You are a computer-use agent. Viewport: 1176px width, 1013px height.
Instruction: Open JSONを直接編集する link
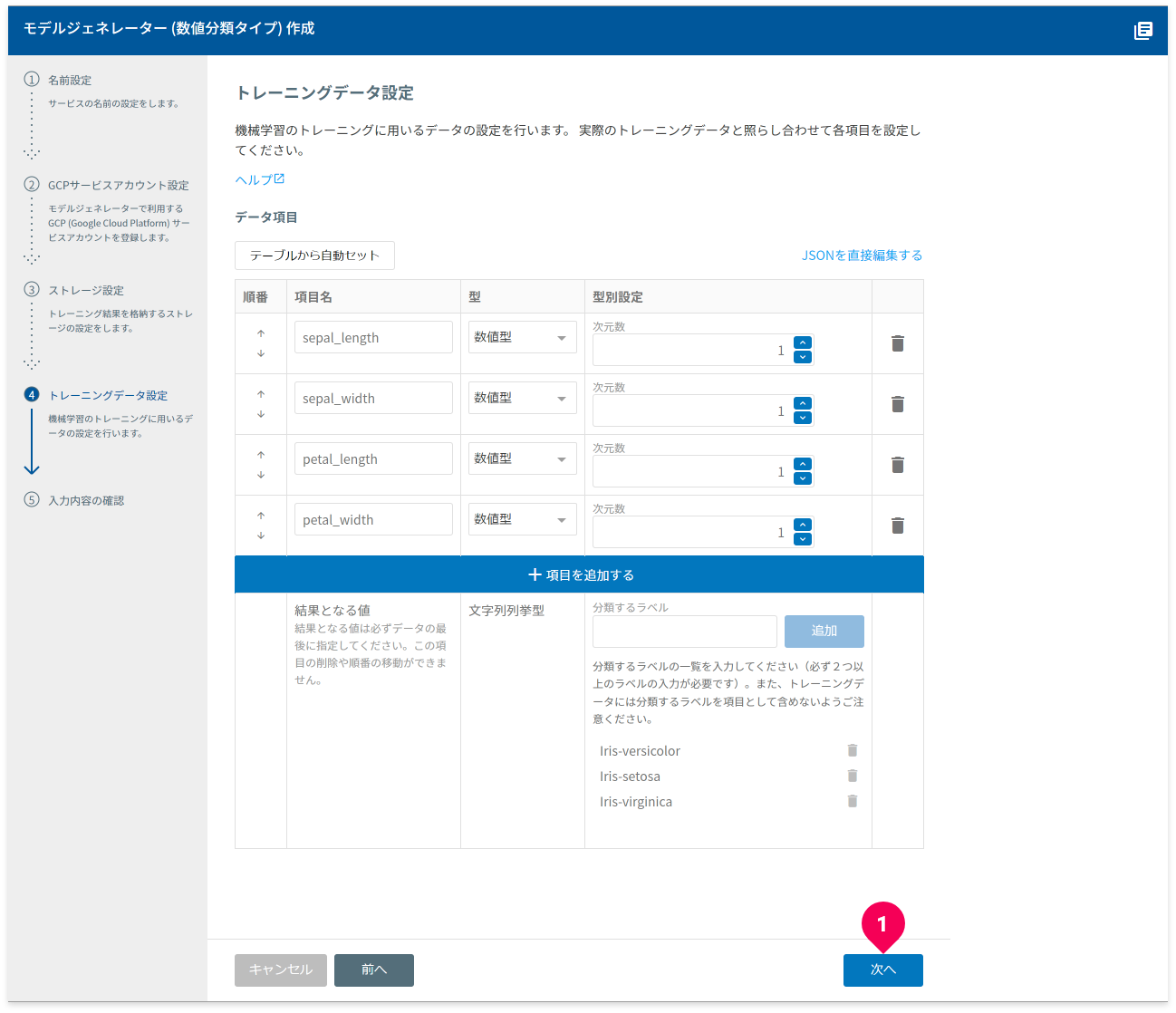point(862,256)
